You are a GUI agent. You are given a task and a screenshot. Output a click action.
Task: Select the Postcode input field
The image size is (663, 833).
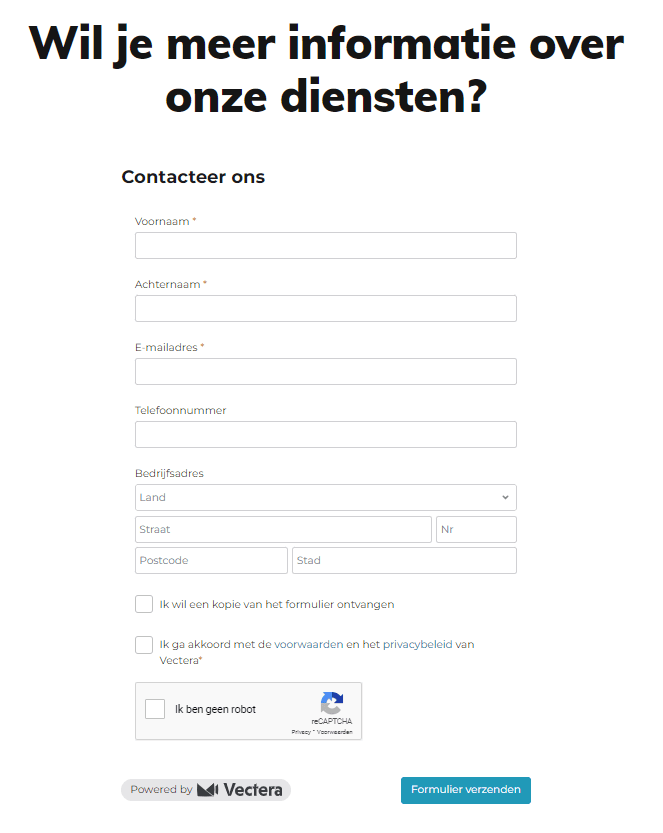coord(211,560)
